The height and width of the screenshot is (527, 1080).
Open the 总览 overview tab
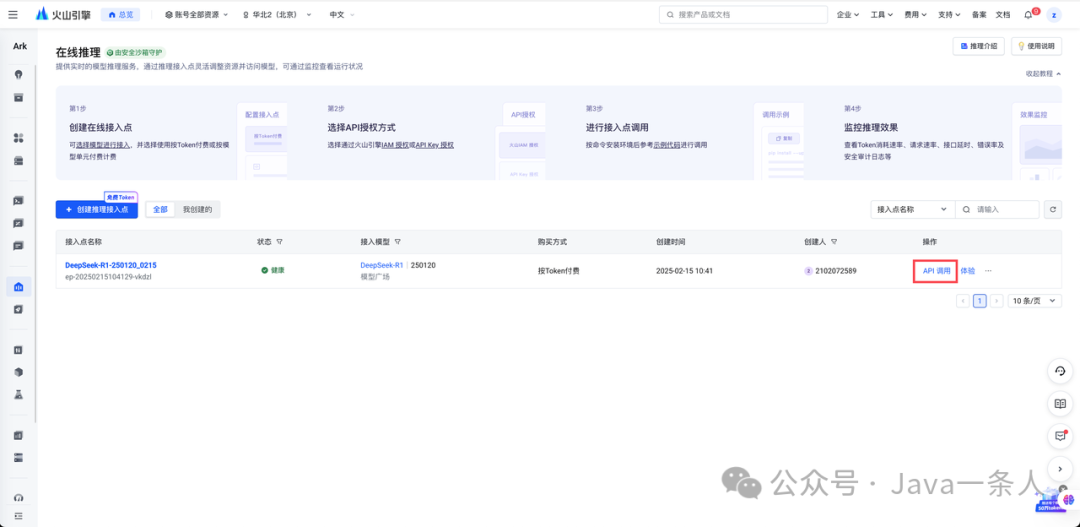(x=121, y=14)
